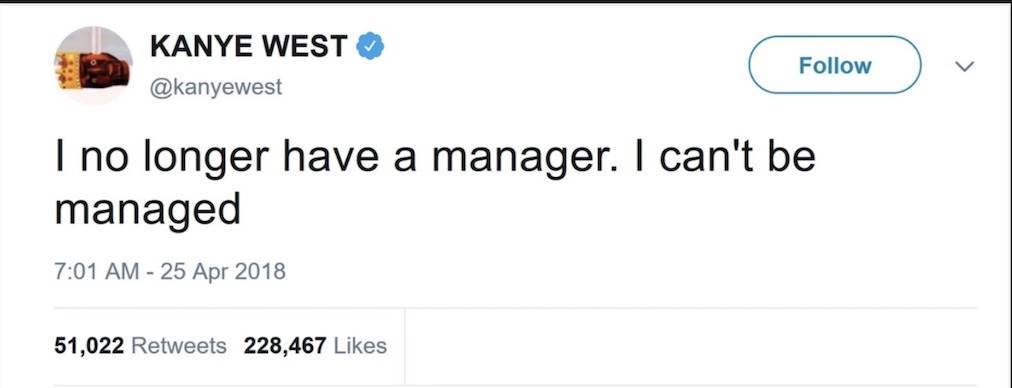1012x388 pixels.
Task: Open the @kanyewest handle link
Action: coord(216,87)
